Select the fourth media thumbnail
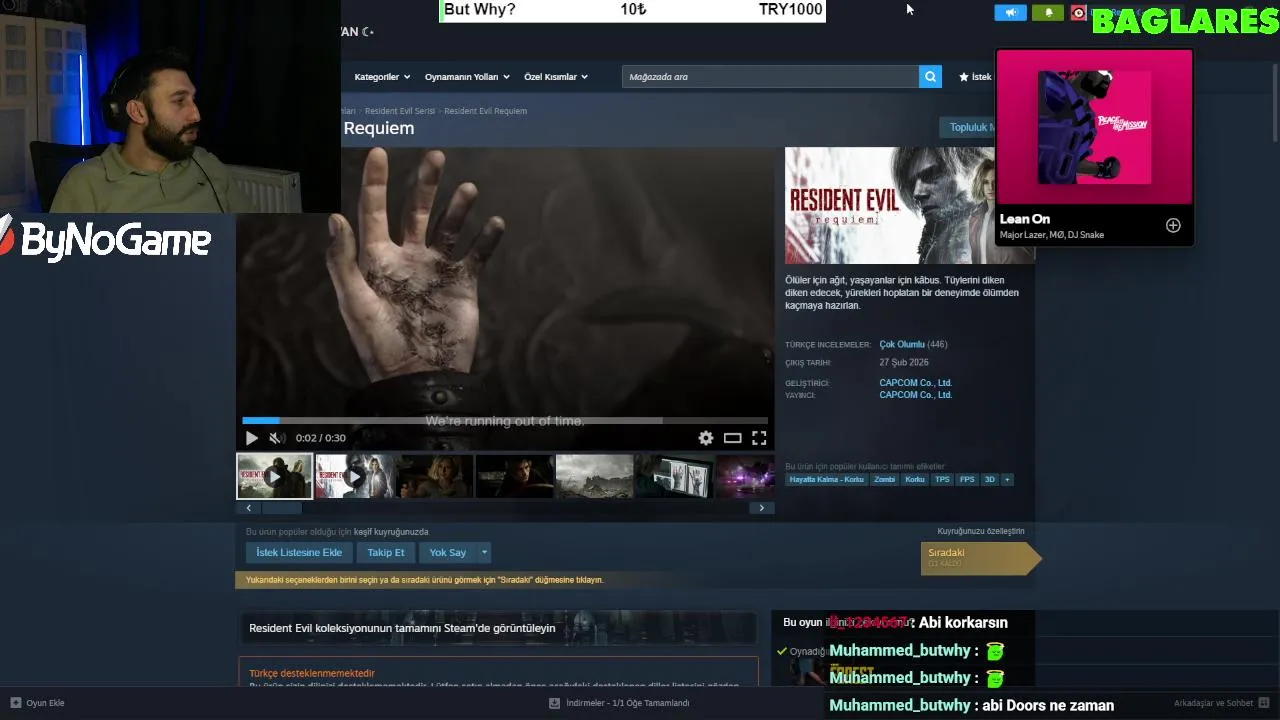1280x720 pixels. pyautogui.click(x=514, y=476)
